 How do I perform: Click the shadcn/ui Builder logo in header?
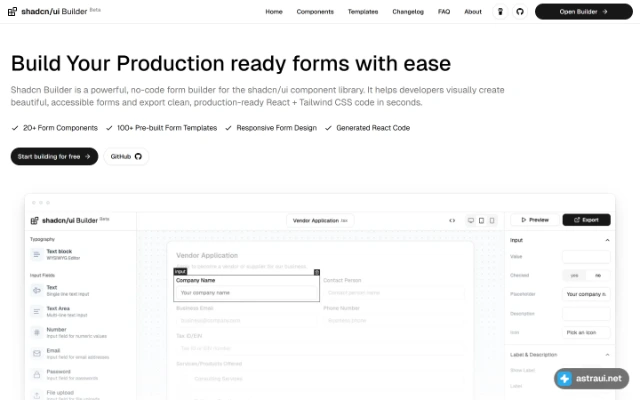pyautogui.click(x=54, y=11)
